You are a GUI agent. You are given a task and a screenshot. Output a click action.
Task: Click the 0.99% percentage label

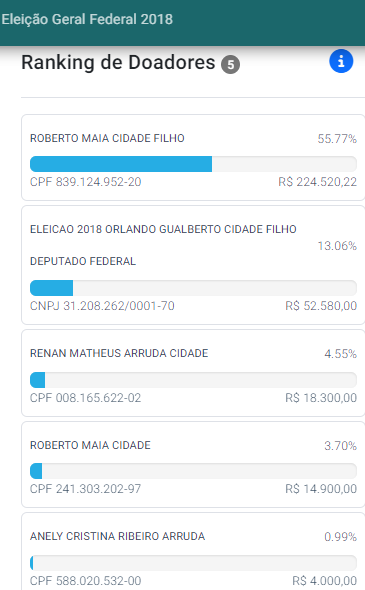pos(341,537)
